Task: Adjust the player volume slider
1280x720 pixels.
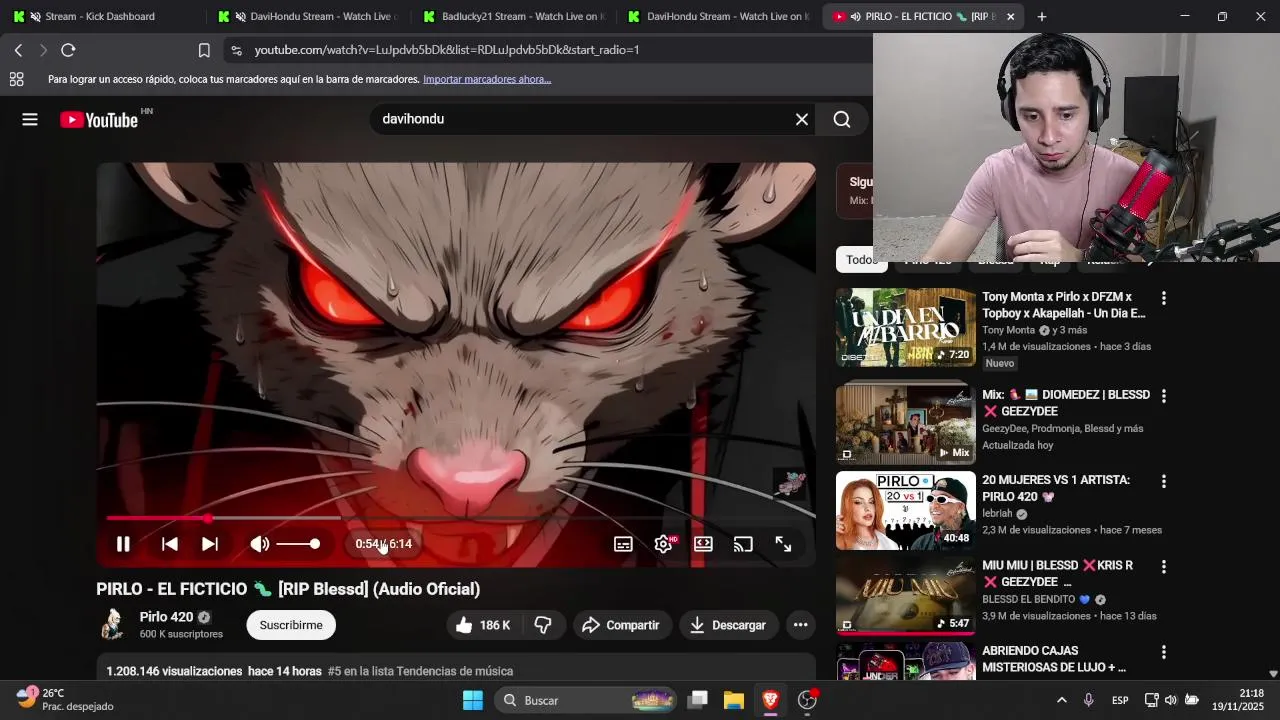Action: (298, 544)
